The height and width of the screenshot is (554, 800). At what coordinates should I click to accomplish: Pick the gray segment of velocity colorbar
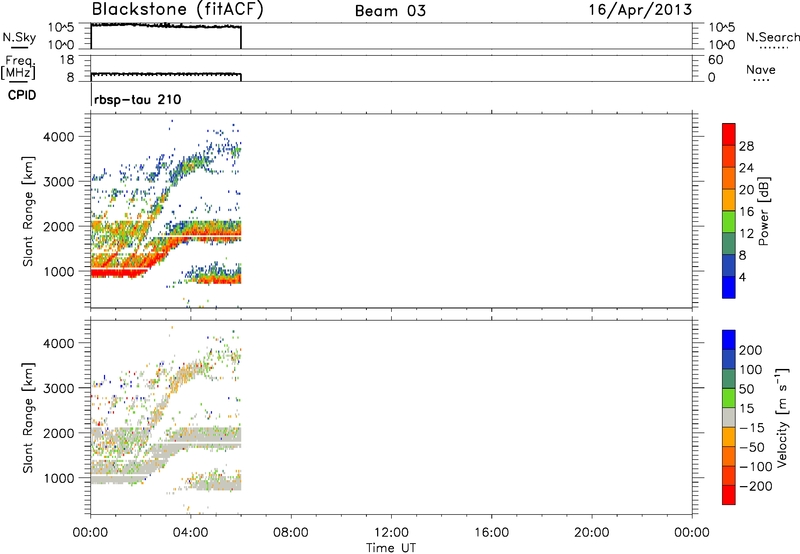click(x=729, y=418)
